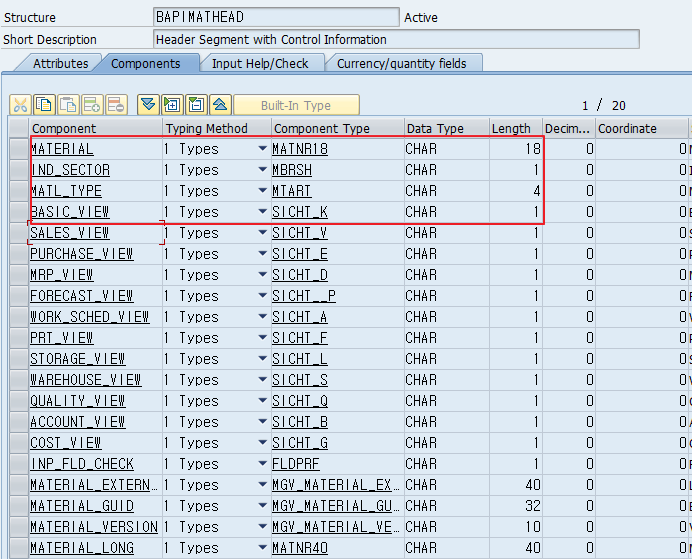Screen dimensions: 692x559
Task: Click the Typing Method column header
Action: click(217, 128)
